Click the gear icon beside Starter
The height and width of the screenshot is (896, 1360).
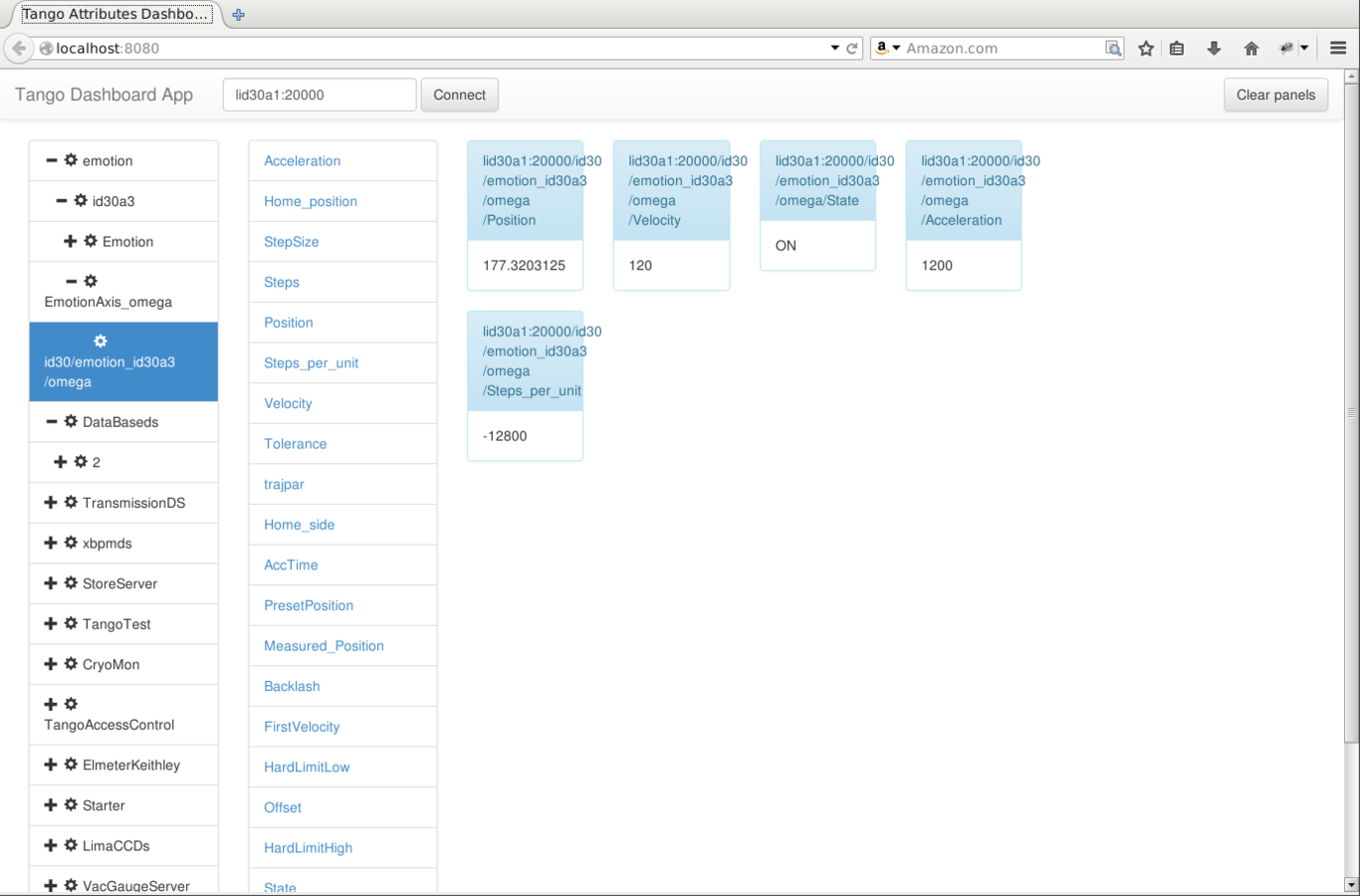(x=71, y=804)
